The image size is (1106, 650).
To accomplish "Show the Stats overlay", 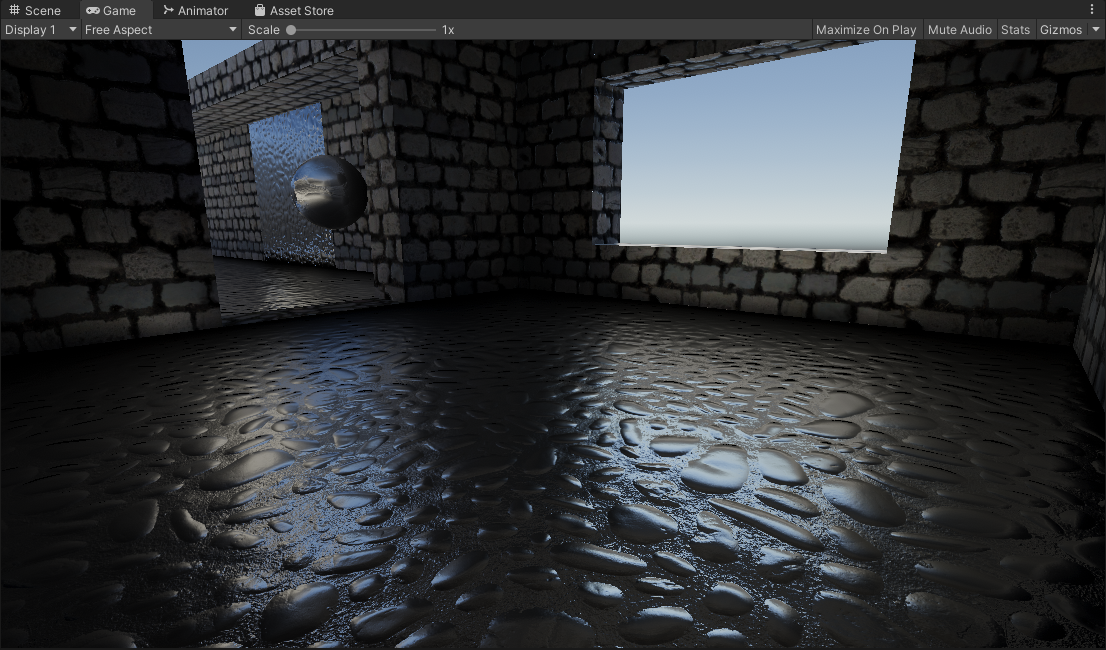I will pos(1015,29).
